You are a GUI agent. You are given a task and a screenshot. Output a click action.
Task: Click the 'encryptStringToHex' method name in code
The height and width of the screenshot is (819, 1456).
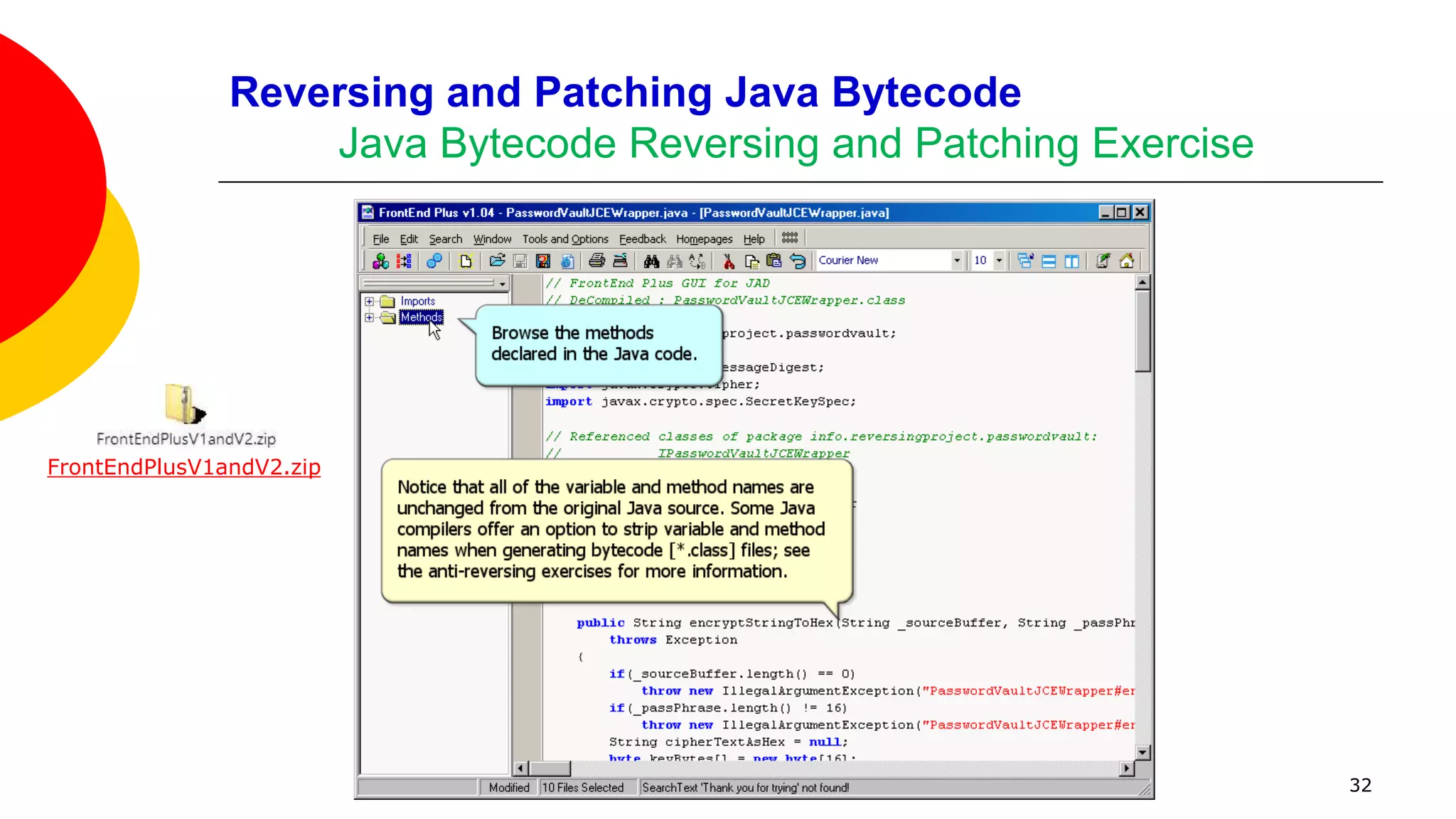click(761, 623)
